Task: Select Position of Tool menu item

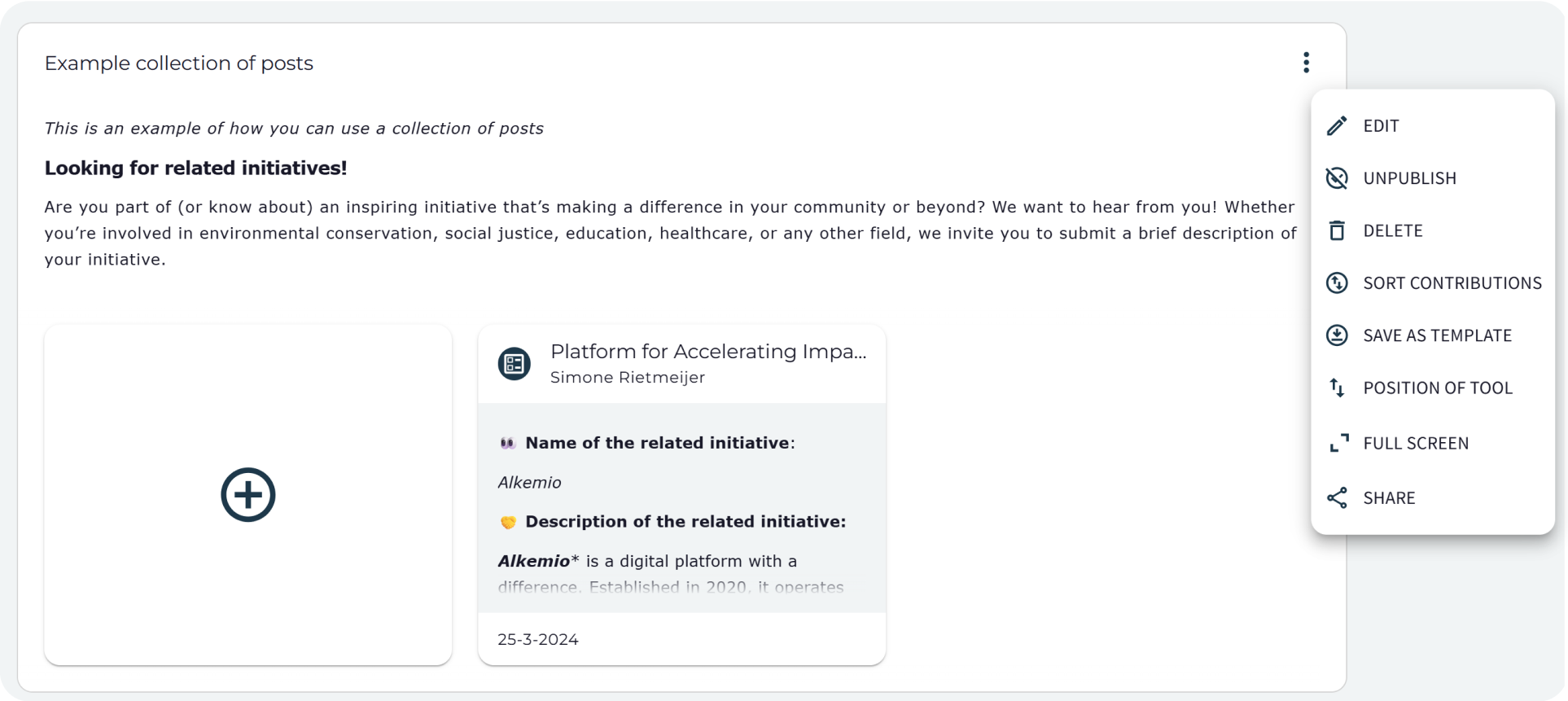Action: tap(1438, 388)
